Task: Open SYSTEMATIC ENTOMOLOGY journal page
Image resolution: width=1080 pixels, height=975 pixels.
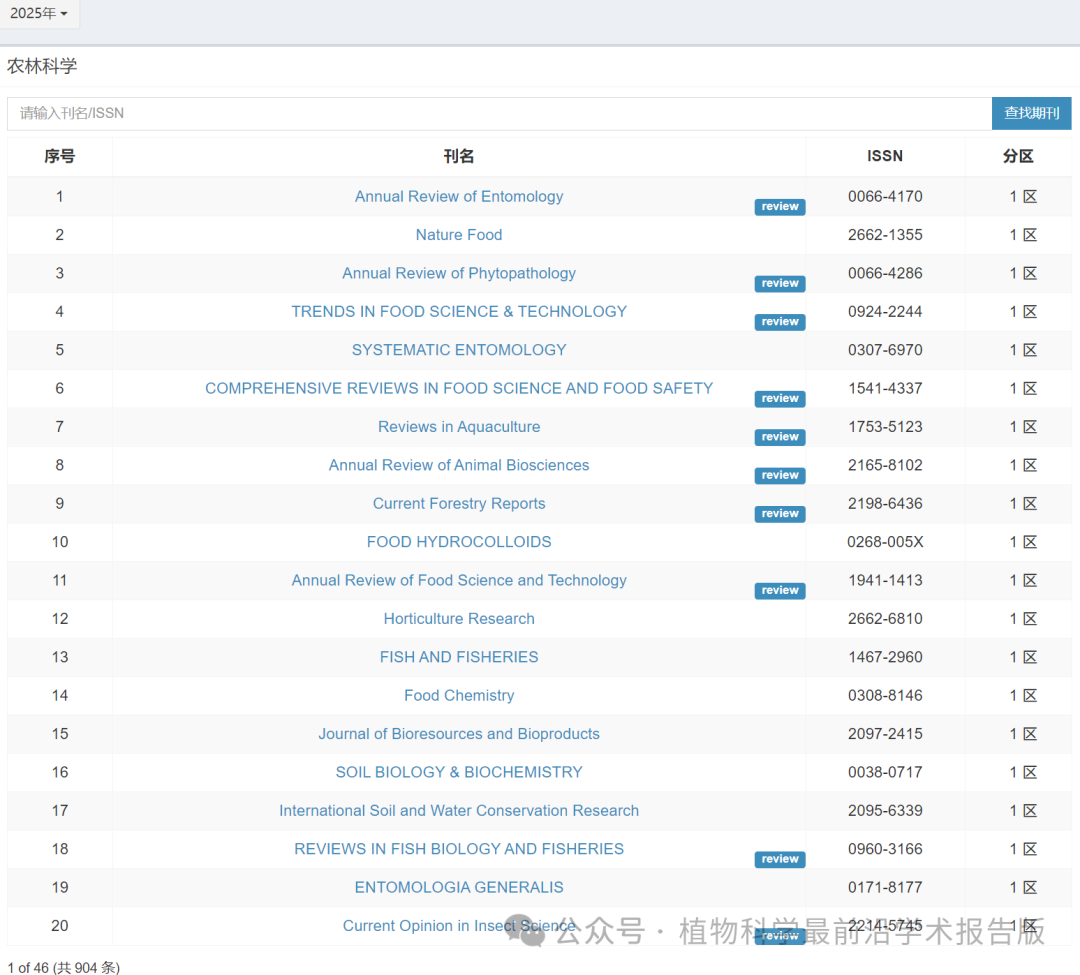Action: 458,350
